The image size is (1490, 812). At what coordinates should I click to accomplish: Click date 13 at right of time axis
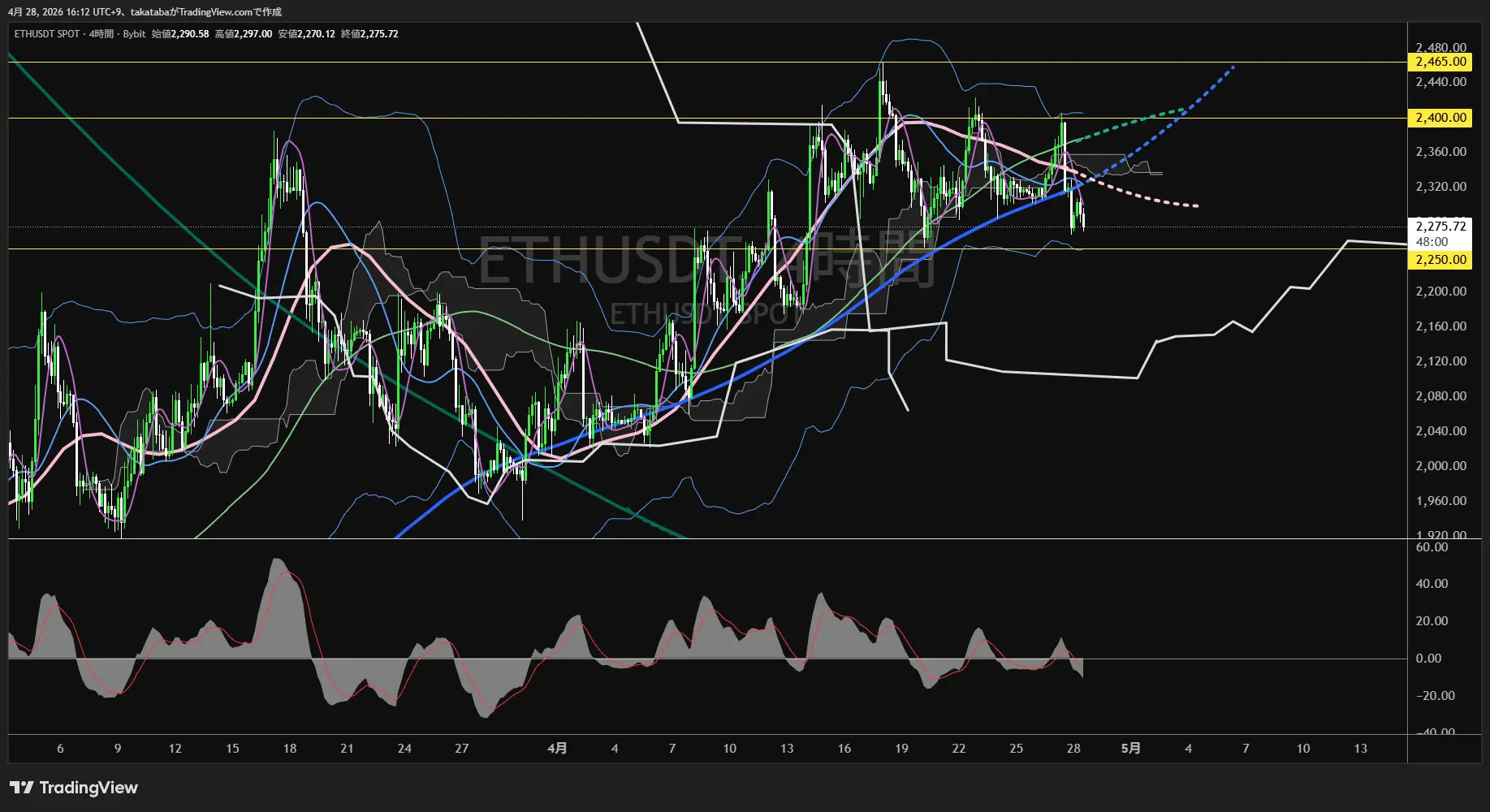click(x=1360, y=749)
